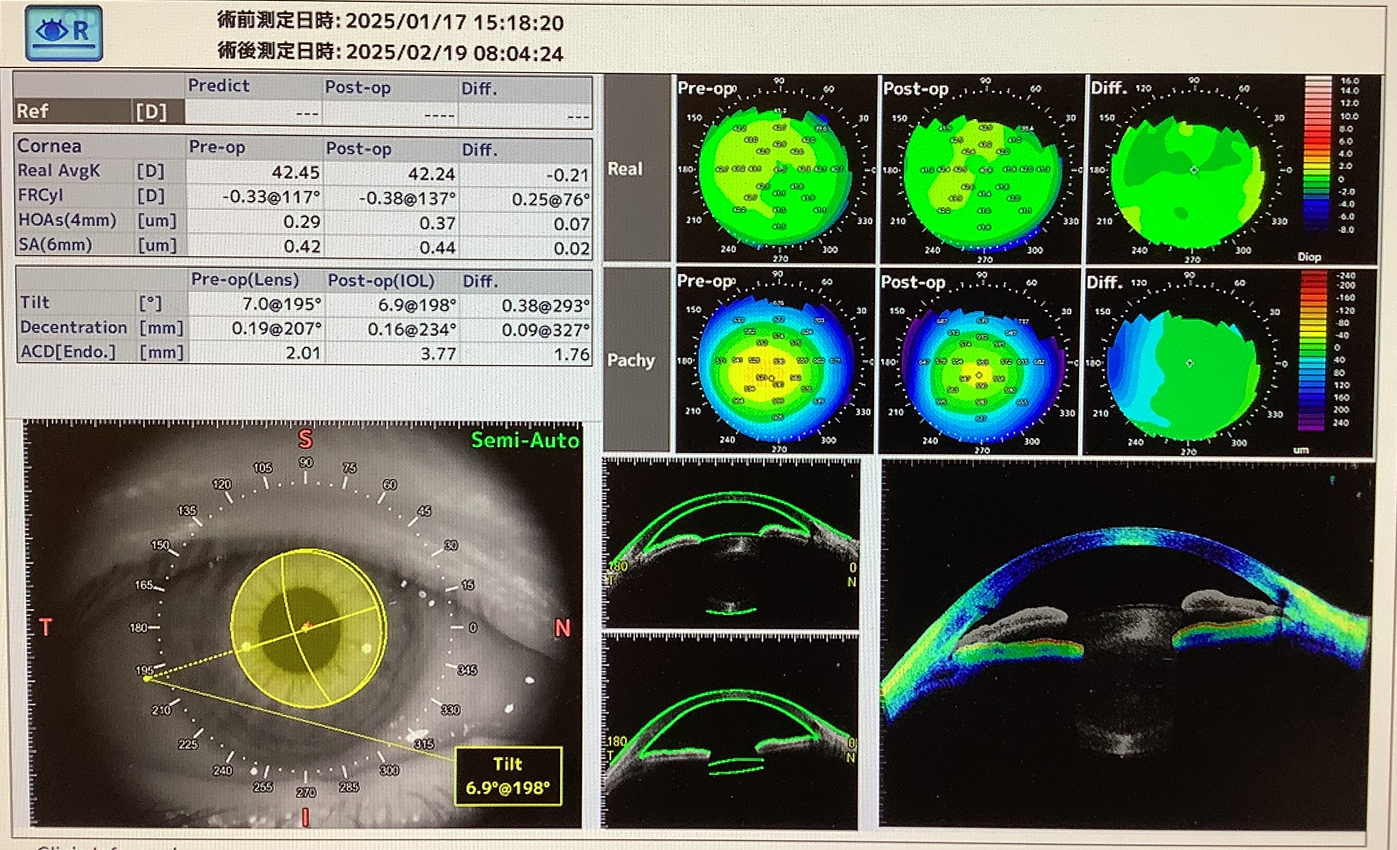This screenshot has height=850, width=1397.
Task: Open the Pachy Pre-op thickness map
Action: tap(775, 362)
